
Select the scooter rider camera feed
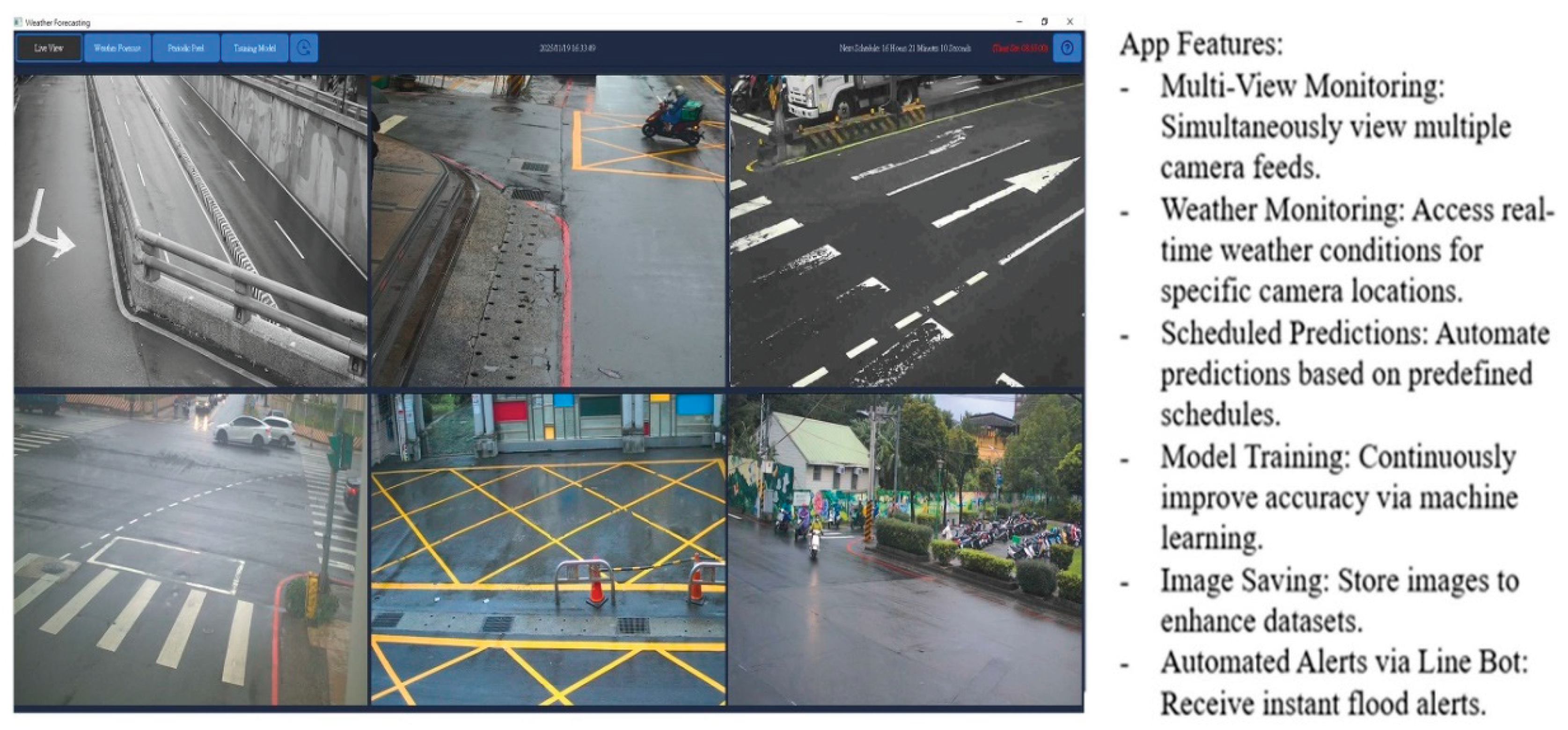pos(548,231)
